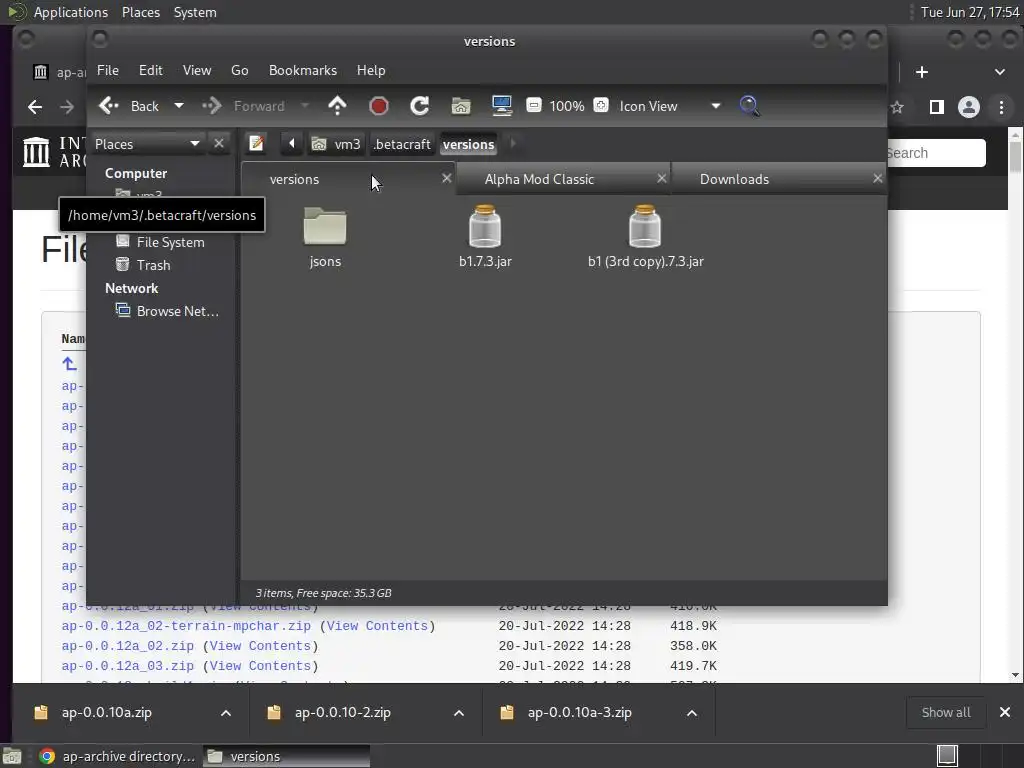Viewport: 1024px width, 768px height.
Task: Open the Help menu
Action: click(x=371, y=70)
